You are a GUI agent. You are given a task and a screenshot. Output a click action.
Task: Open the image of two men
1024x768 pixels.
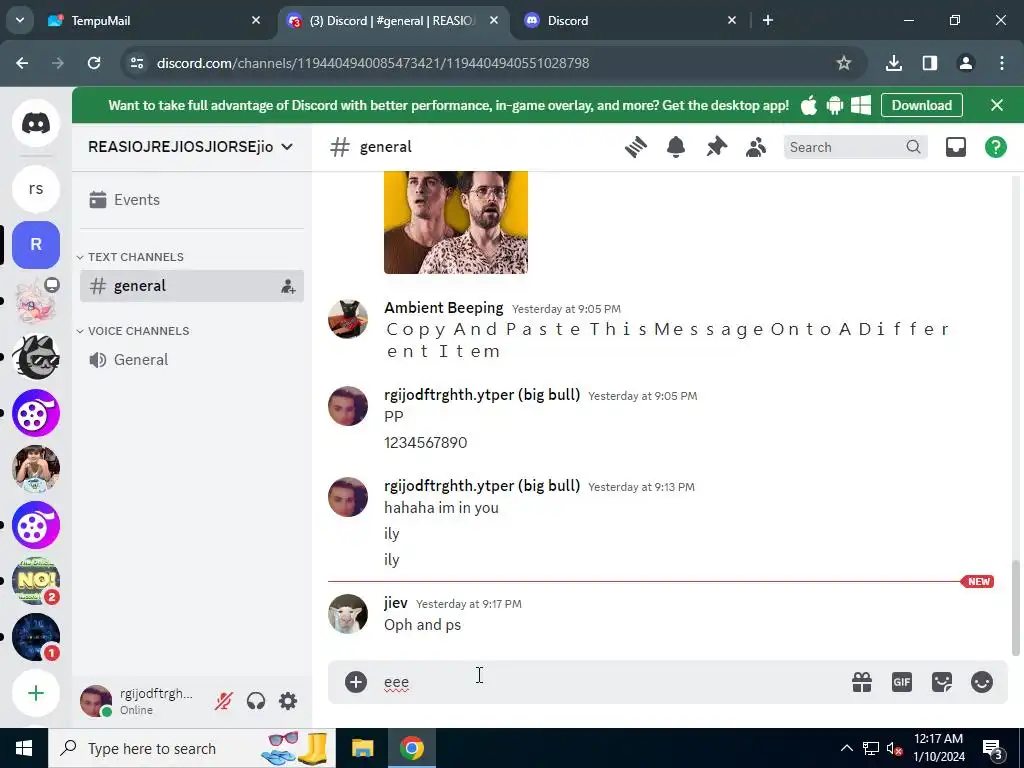456,223
